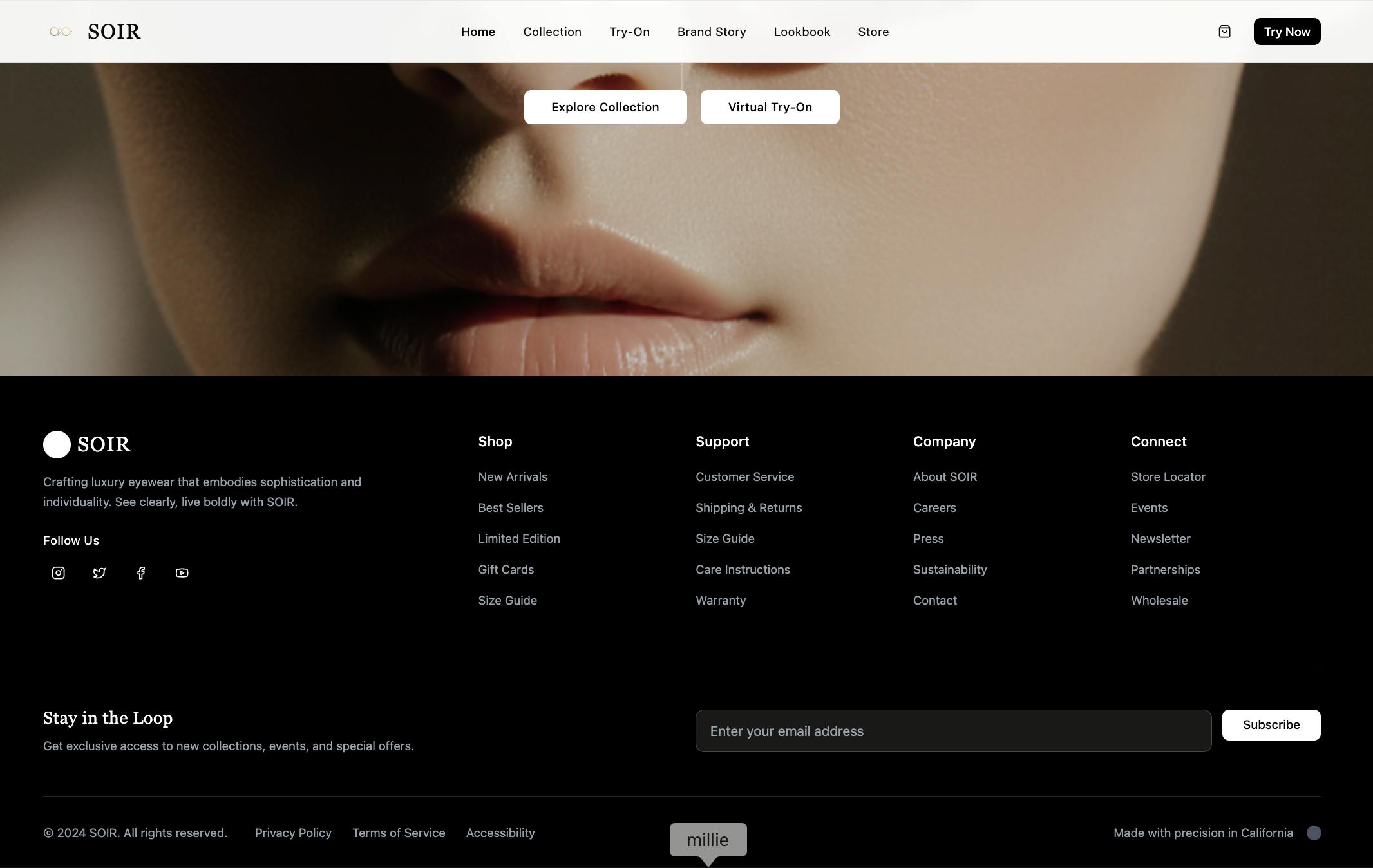Follow the Privacy Policy link
The width and height of the screenshot is (1373, 868).
[293, 833]
